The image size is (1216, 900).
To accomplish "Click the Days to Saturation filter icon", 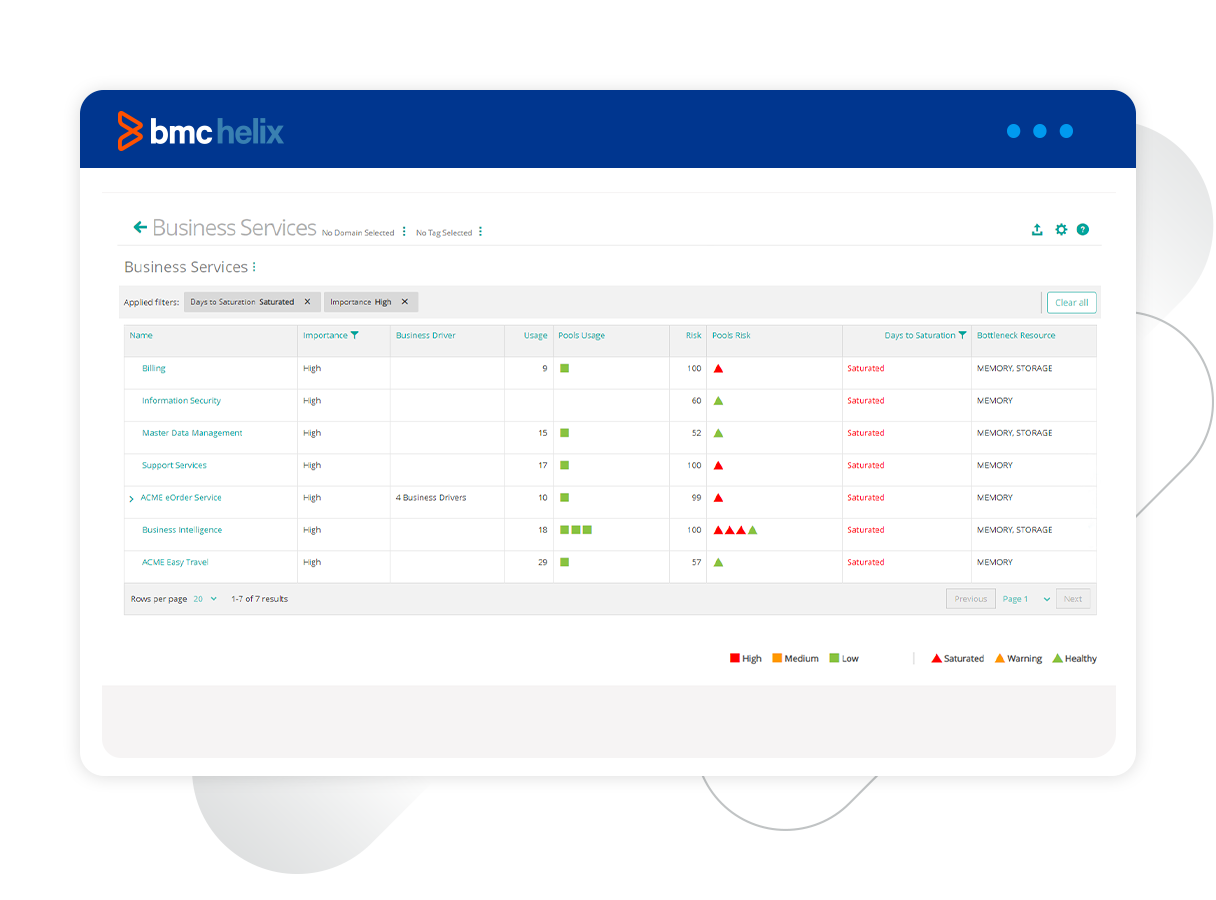I will pos(963,336).
